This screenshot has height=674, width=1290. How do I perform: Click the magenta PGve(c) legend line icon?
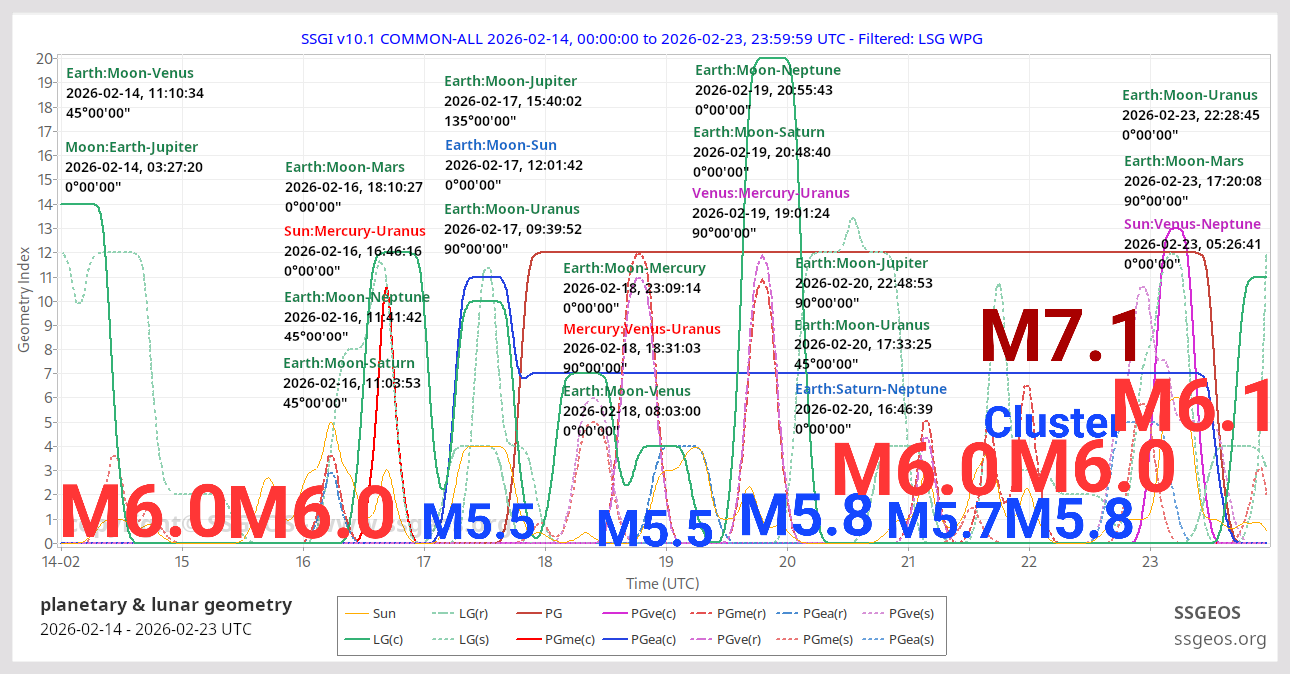point(614,613)
